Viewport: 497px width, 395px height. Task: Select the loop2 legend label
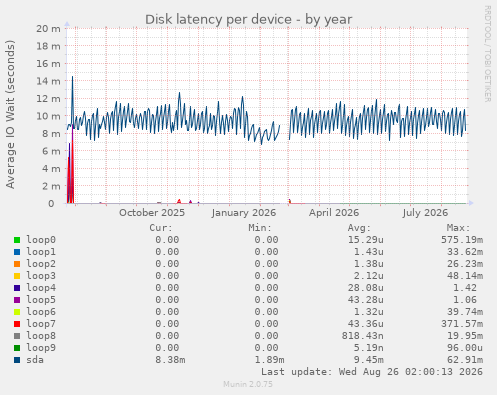(41, 264)
